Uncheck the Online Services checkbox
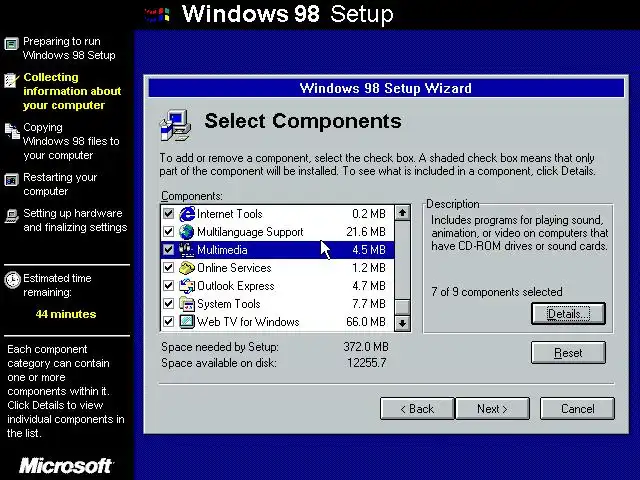The width and height of the screenshot is (640, 480). click(168, 268)
